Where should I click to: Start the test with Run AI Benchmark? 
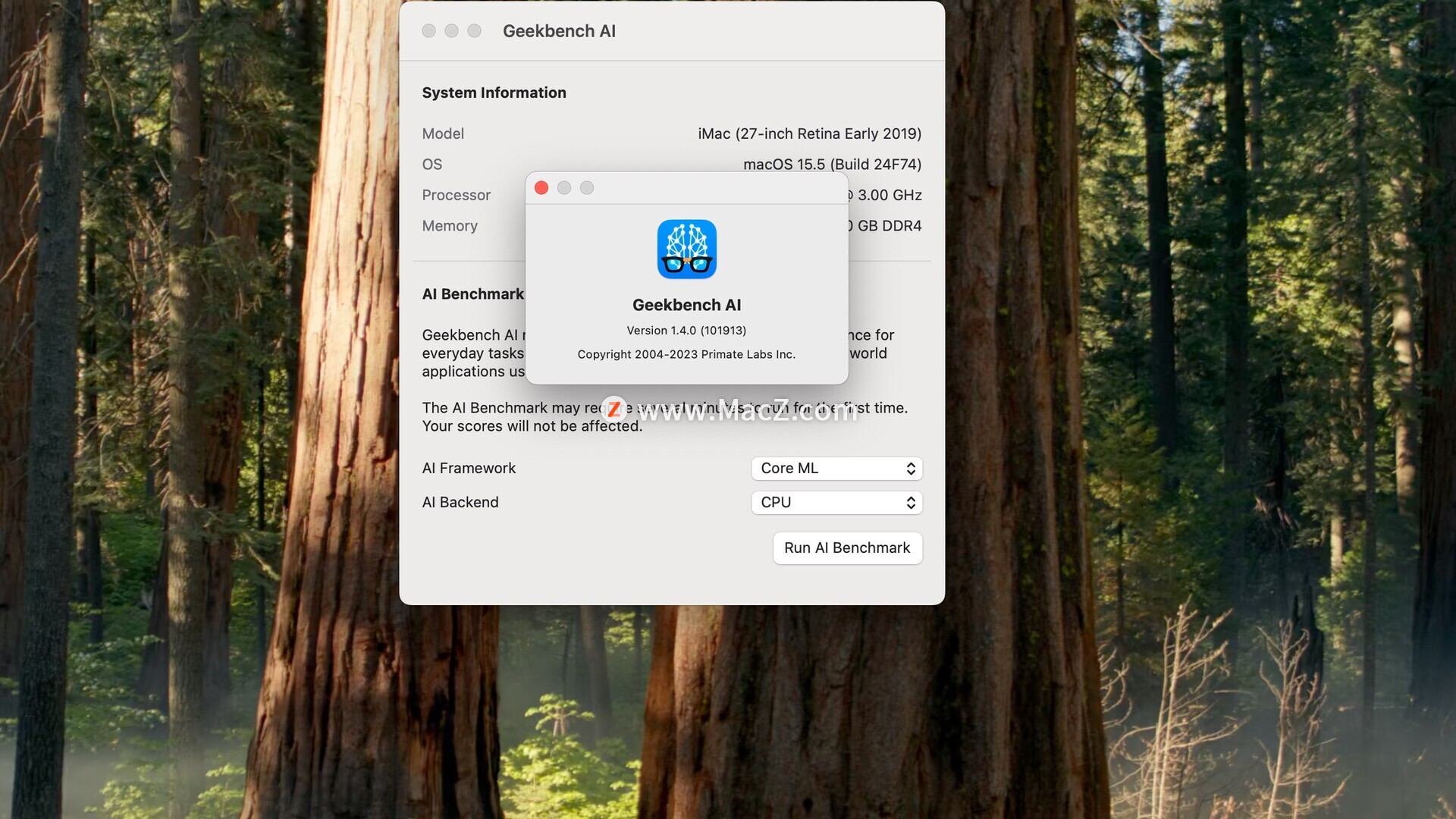tap(847, 548)
